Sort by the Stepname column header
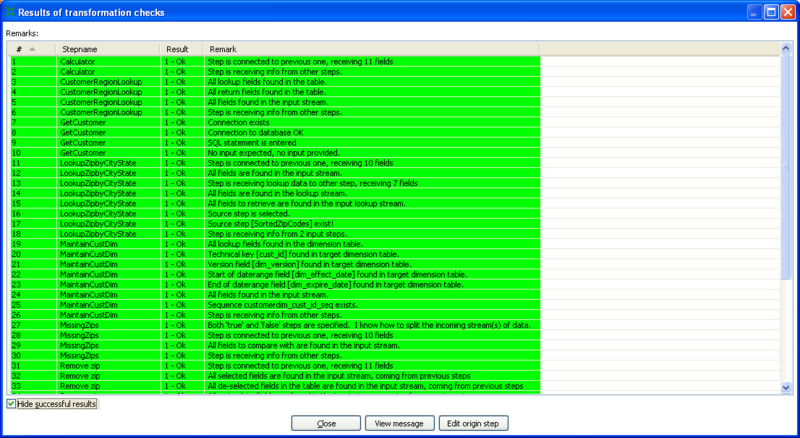This screenshot has height=438, width=800. click(80, 48)
